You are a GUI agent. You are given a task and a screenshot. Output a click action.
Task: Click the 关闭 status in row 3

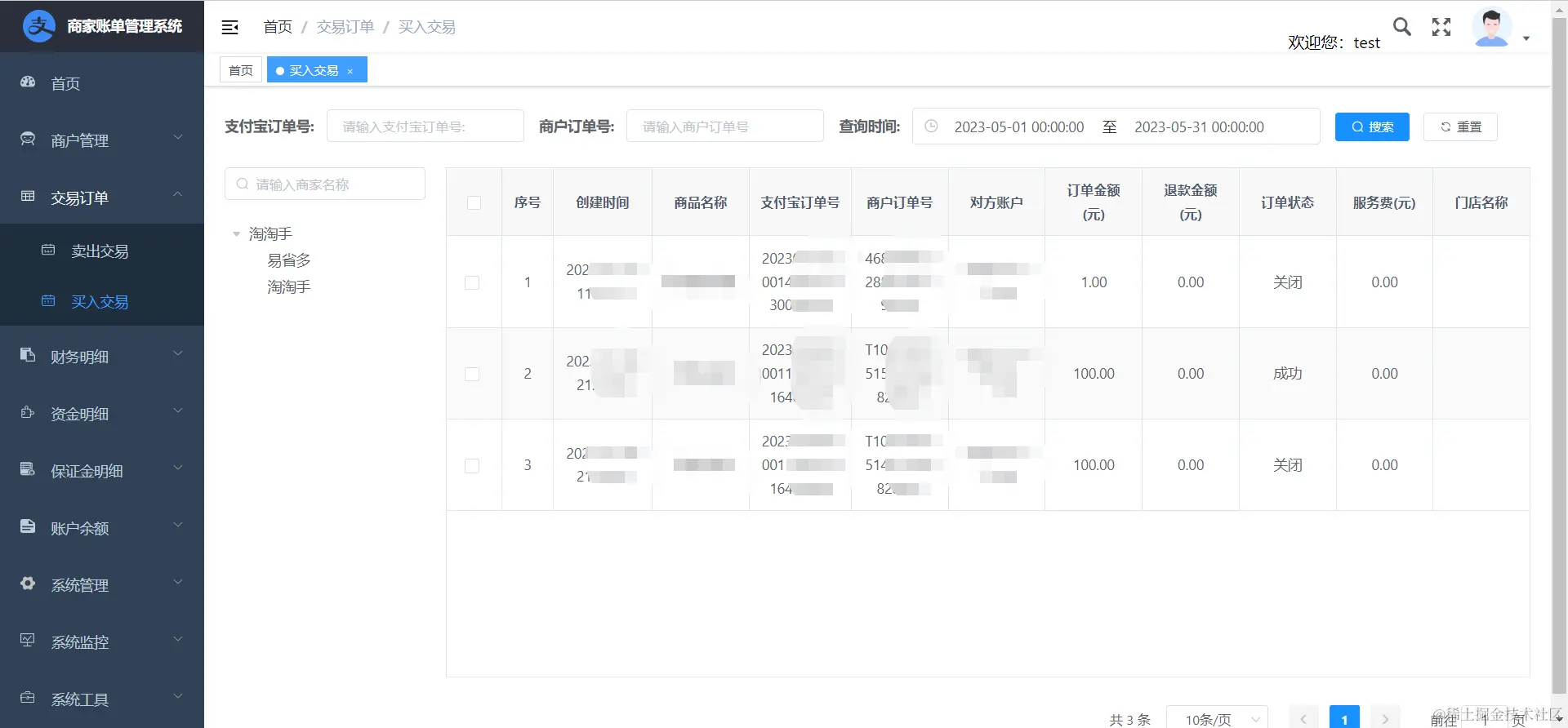tap(1287, 465)
